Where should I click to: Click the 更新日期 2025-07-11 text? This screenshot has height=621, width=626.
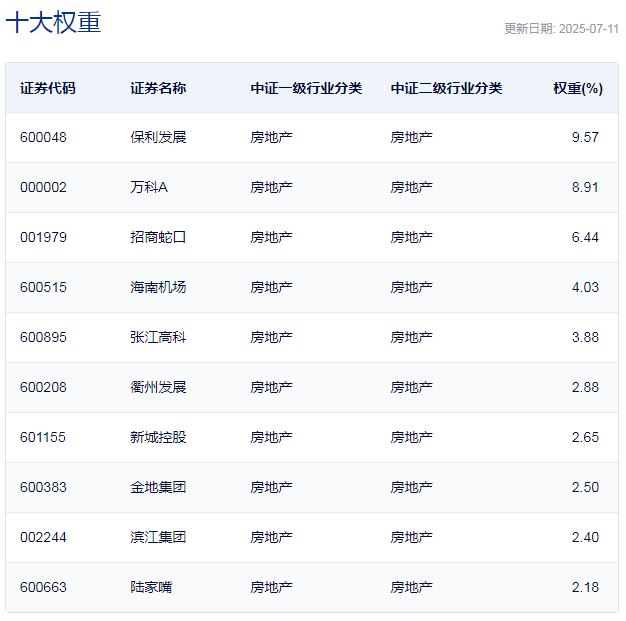(561, 29)
